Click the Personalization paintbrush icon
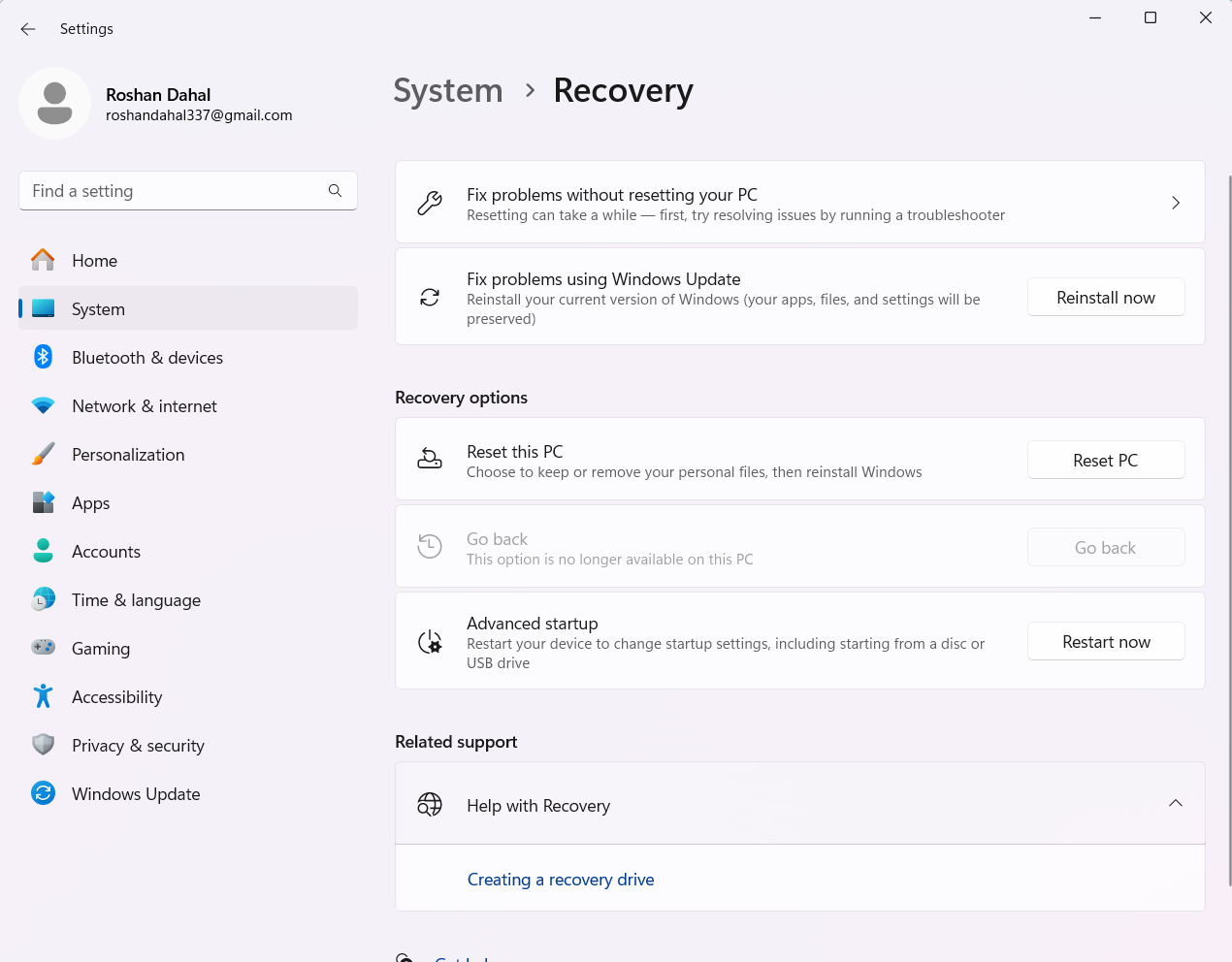The image size is (1232, 962). 43,454
